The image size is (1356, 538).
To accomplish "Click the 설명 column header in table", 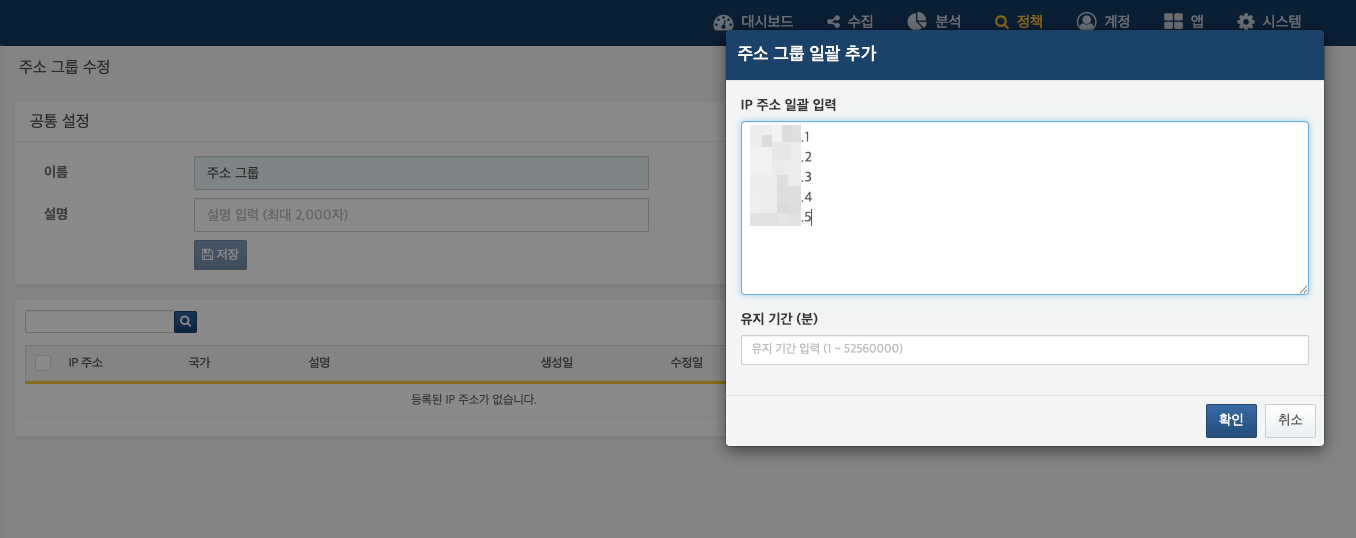I will 319,363.
